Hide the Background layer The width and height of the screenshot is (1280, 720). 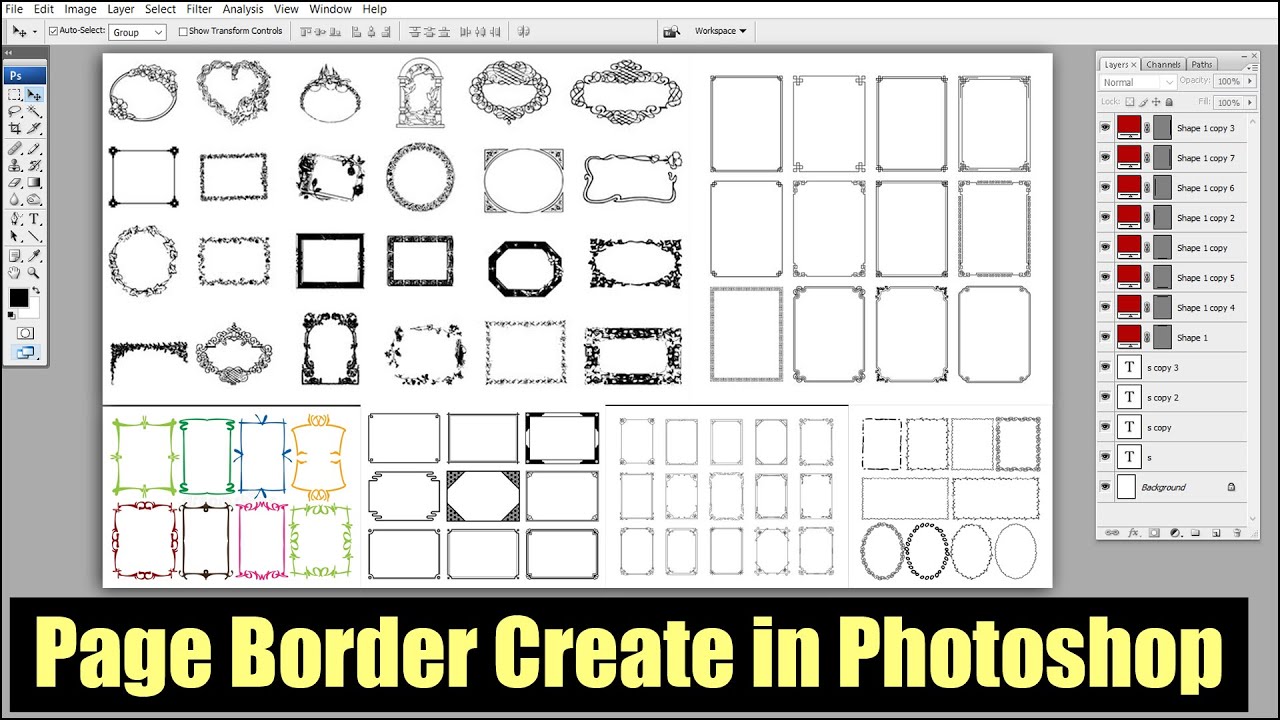(x=1105, y=487)
